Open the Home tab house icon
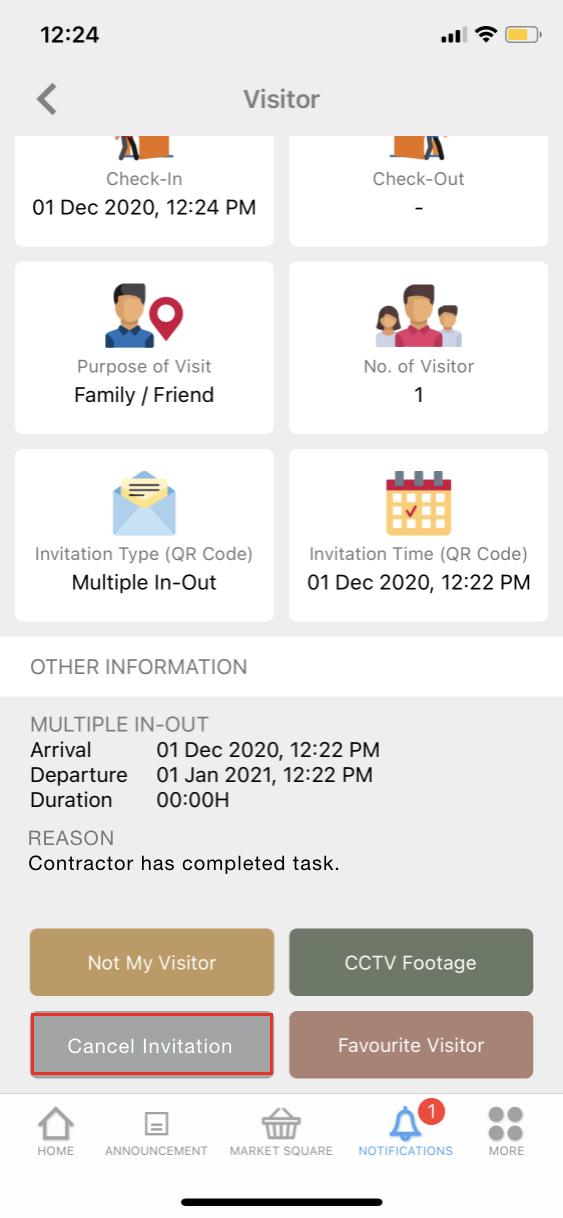This screenshot has height=1218, width=563. [x=56, y=1124]
